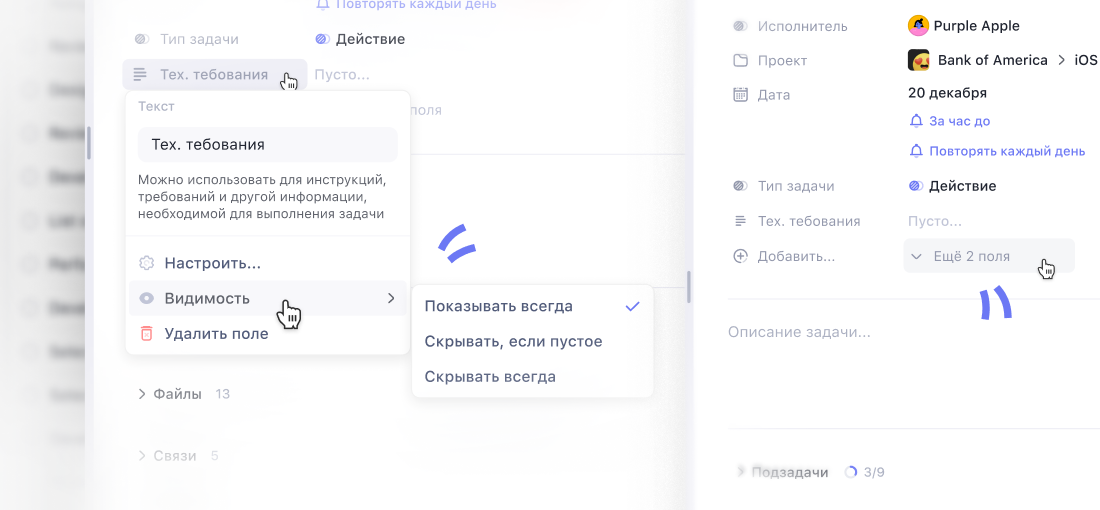The image size is (1100, 510).
Task: Click the Действие status icon in left panel
Action: point(322,39)
